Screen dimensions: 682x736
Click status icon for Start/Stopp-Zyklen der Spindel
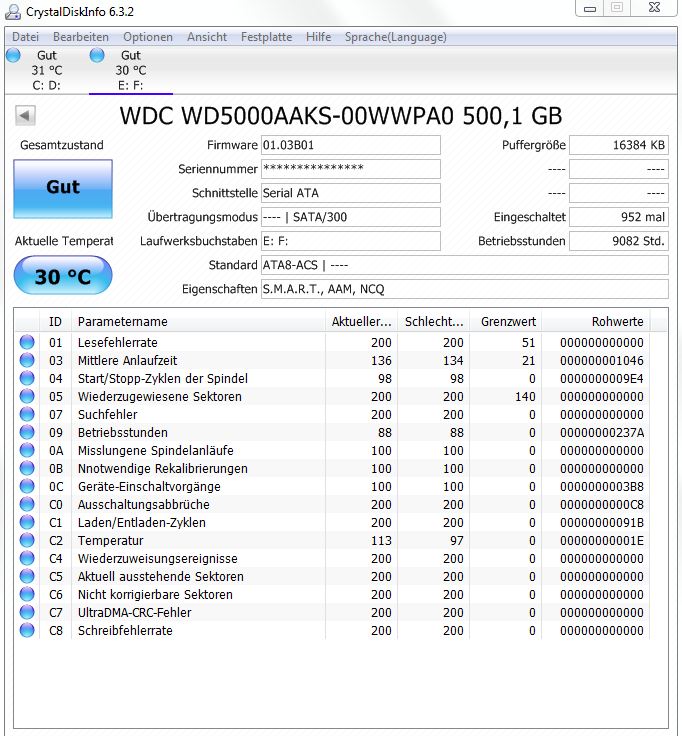(x=27, y=378)
